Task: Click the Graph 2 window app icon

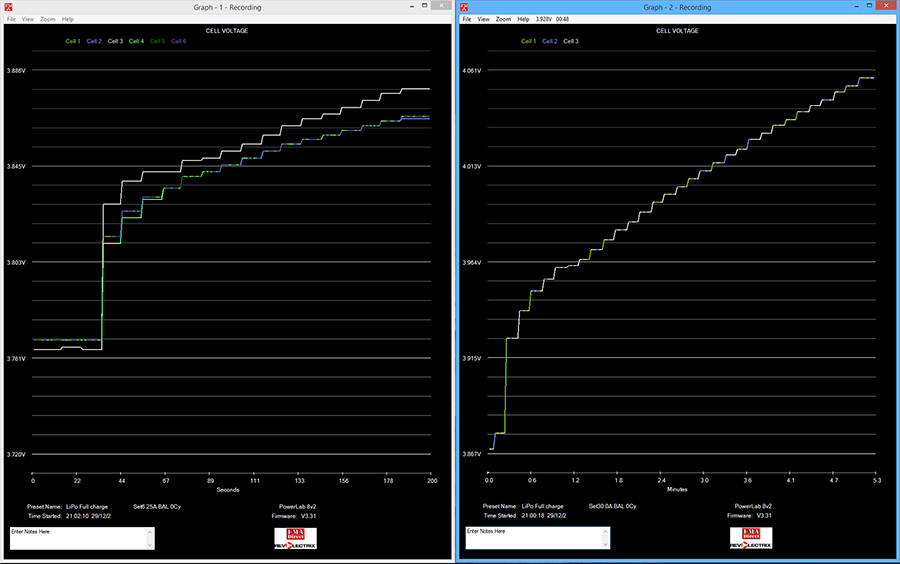Action: (466, 7)
